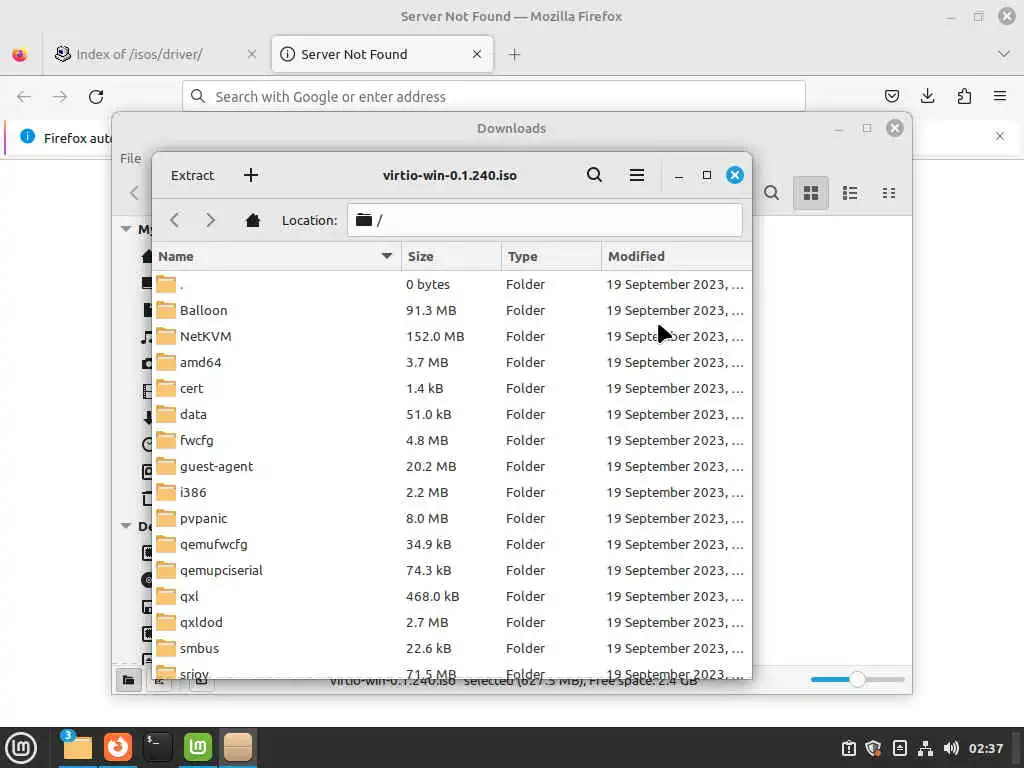Image resolution: width=1024 pixels, height=768 pixels.
Task: Adjust the Downloads zoom slider
Action: coord(857,679)
